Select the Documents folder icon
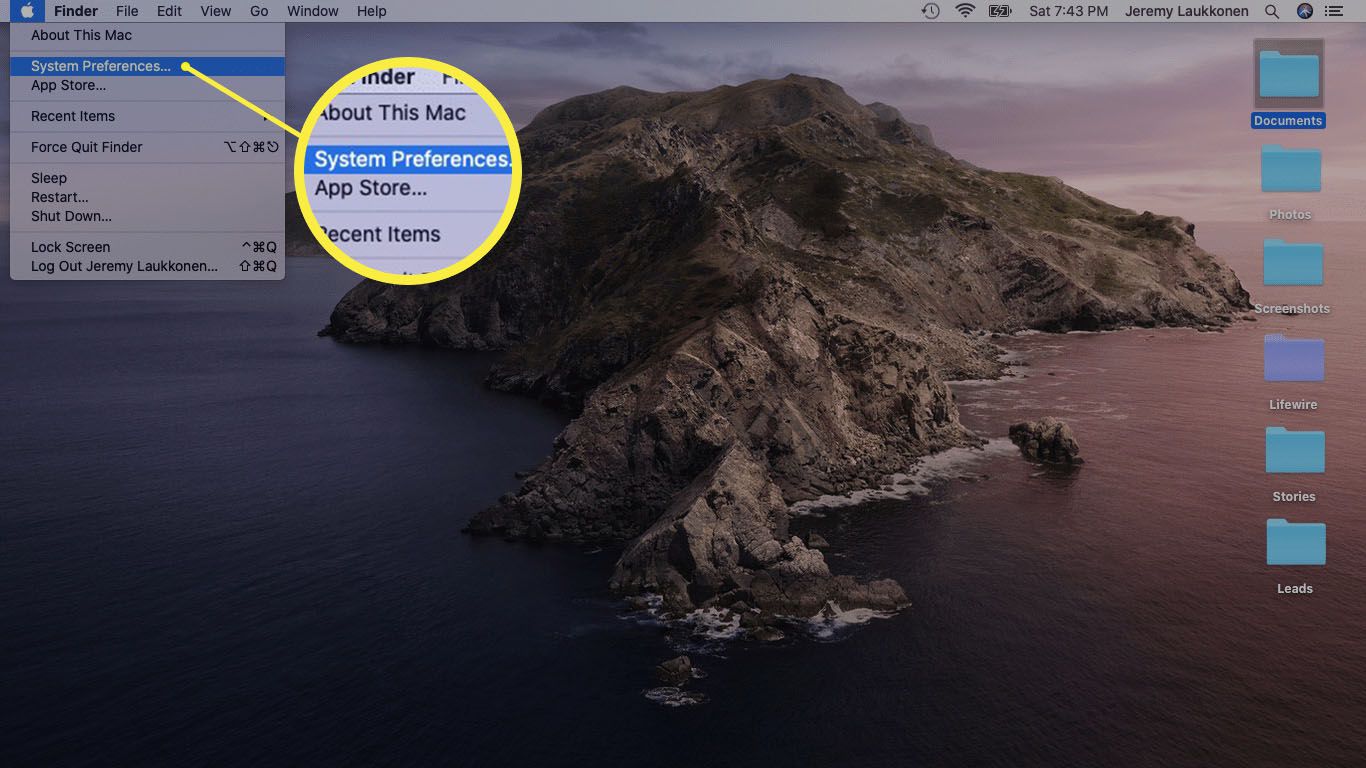 tap(1289, 75)
